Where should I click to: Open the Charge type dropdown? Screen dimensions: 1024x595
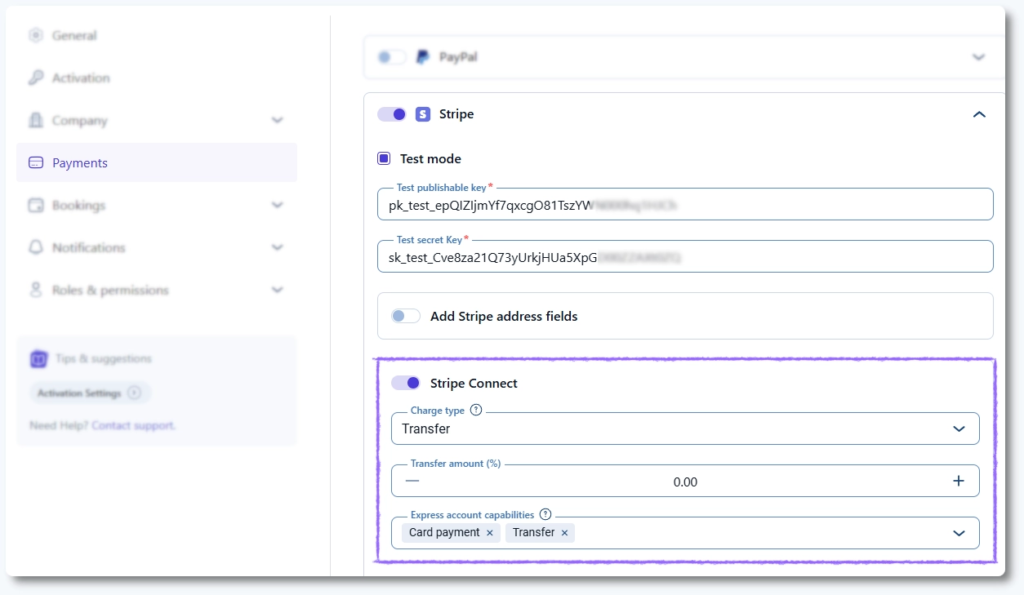pyautogui.click(x=685, y=429)
